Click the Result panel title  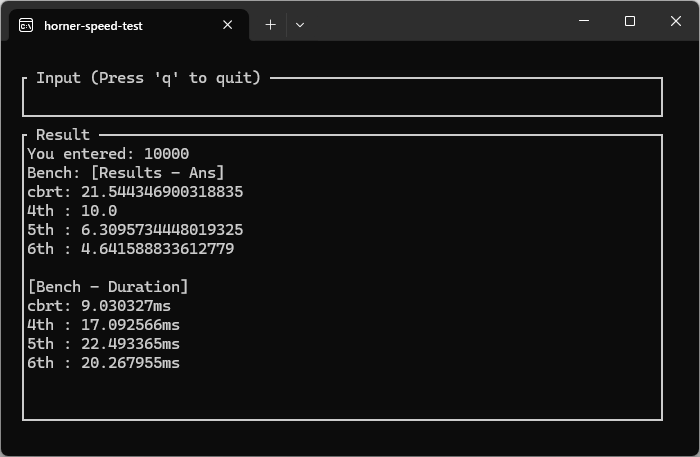pyautogui.click(x=63, y=135)
